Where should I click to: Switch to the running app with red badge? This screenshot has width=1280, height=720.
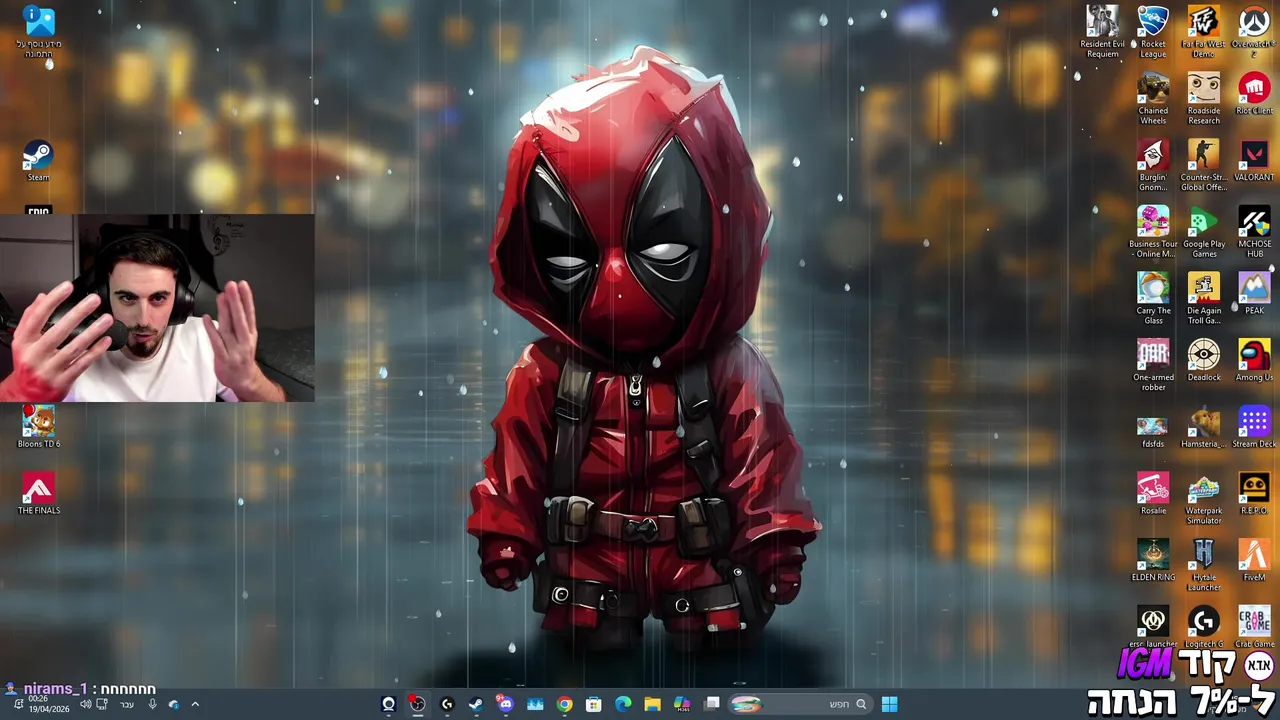[417, 704]
